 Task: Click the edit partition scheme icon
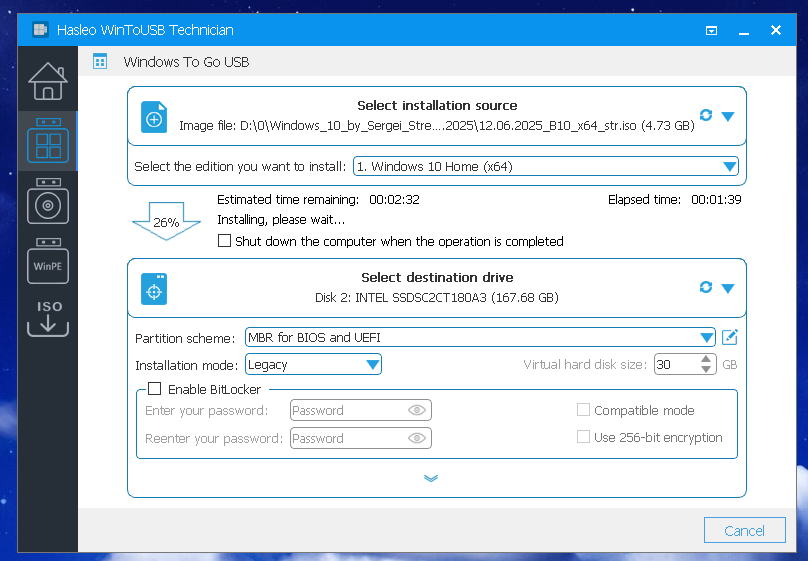(730, 337)
